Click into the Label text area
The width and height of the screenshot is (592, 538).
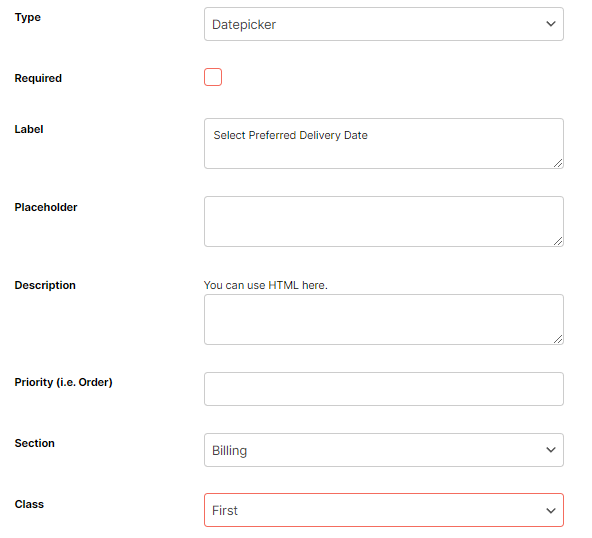384,143
